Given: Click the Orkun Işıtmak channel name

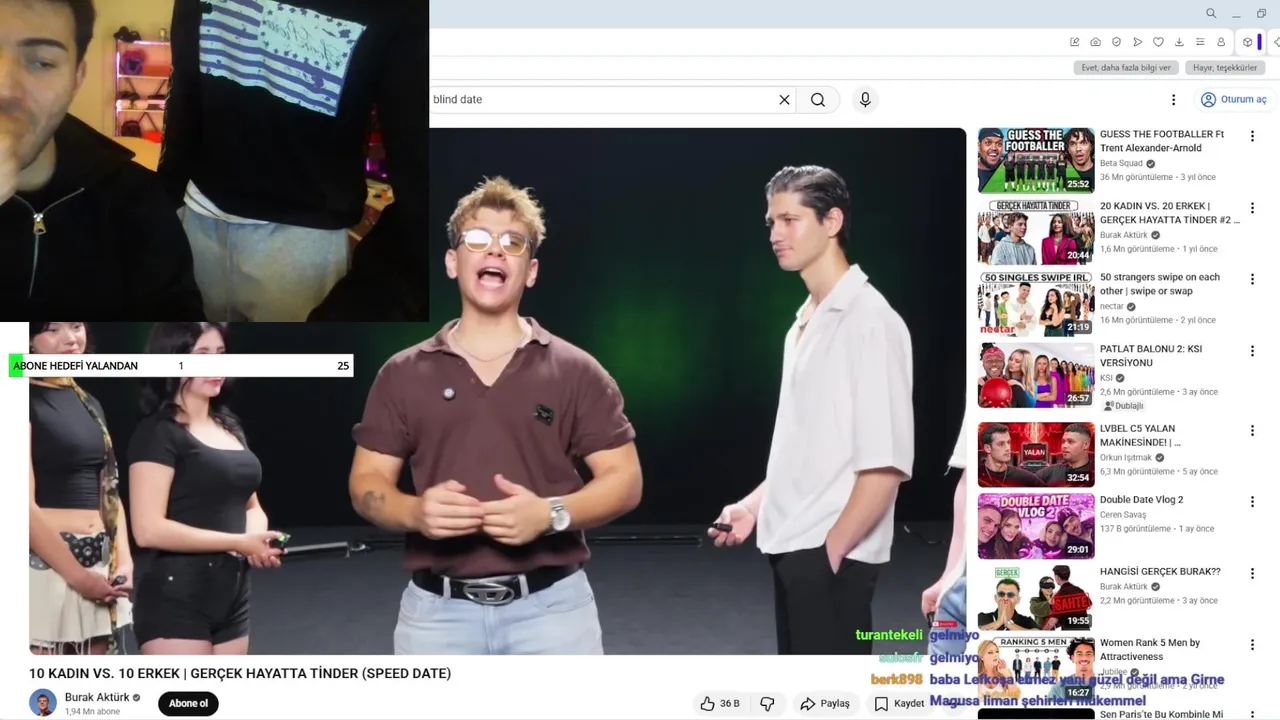Looking at the screenshot, I should [1126, 457].
